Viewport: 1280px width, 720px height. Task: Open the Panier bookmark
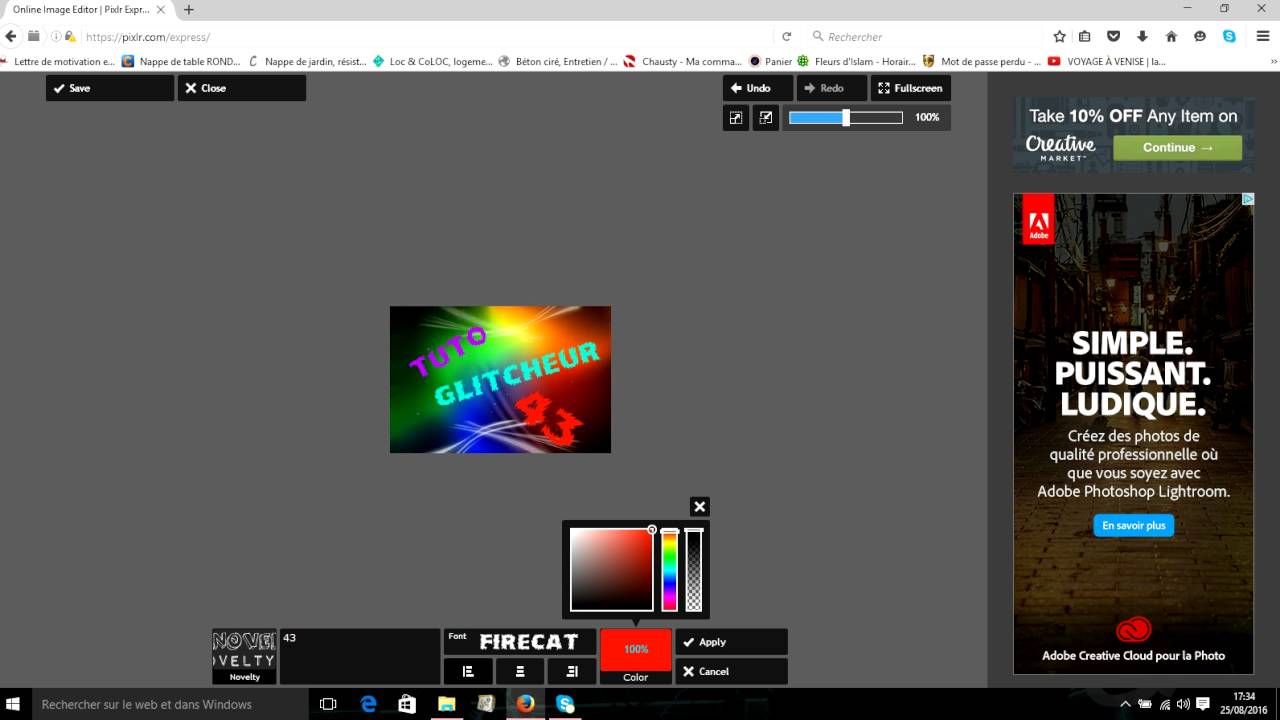770,61
